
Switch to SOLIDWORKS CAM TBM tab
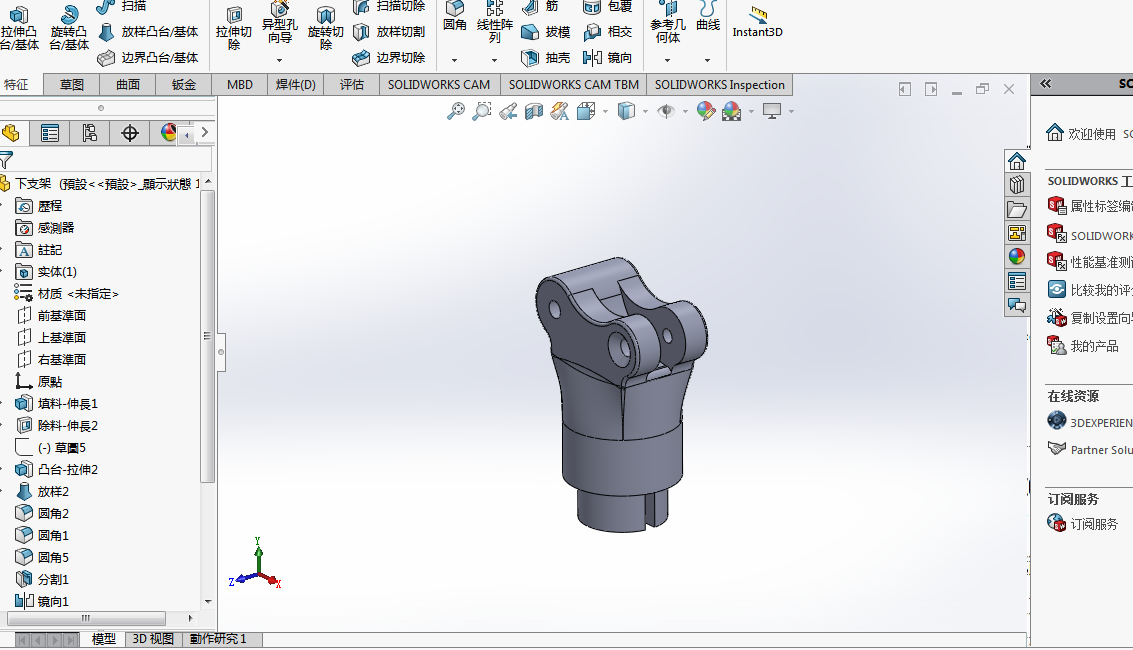[x=574, y=84]
